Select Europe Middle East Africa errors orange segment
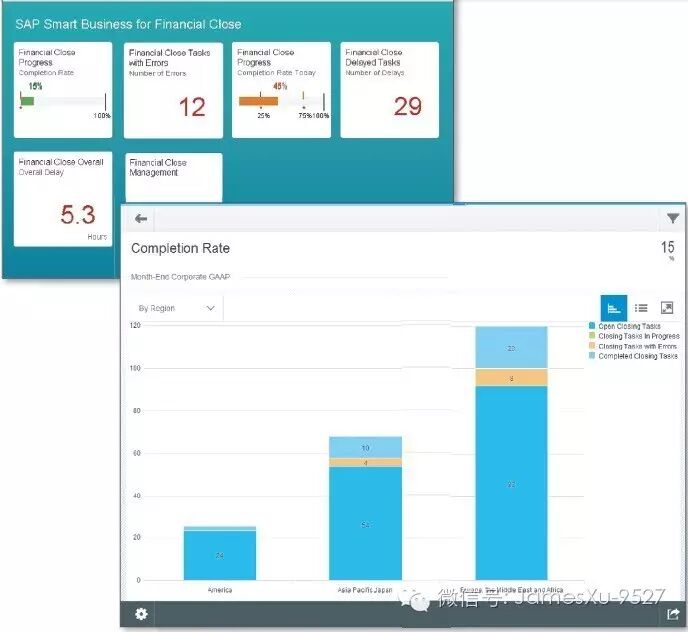Viewport: 688px width, 632px height. pyautogui.click(x=512, y=377)
